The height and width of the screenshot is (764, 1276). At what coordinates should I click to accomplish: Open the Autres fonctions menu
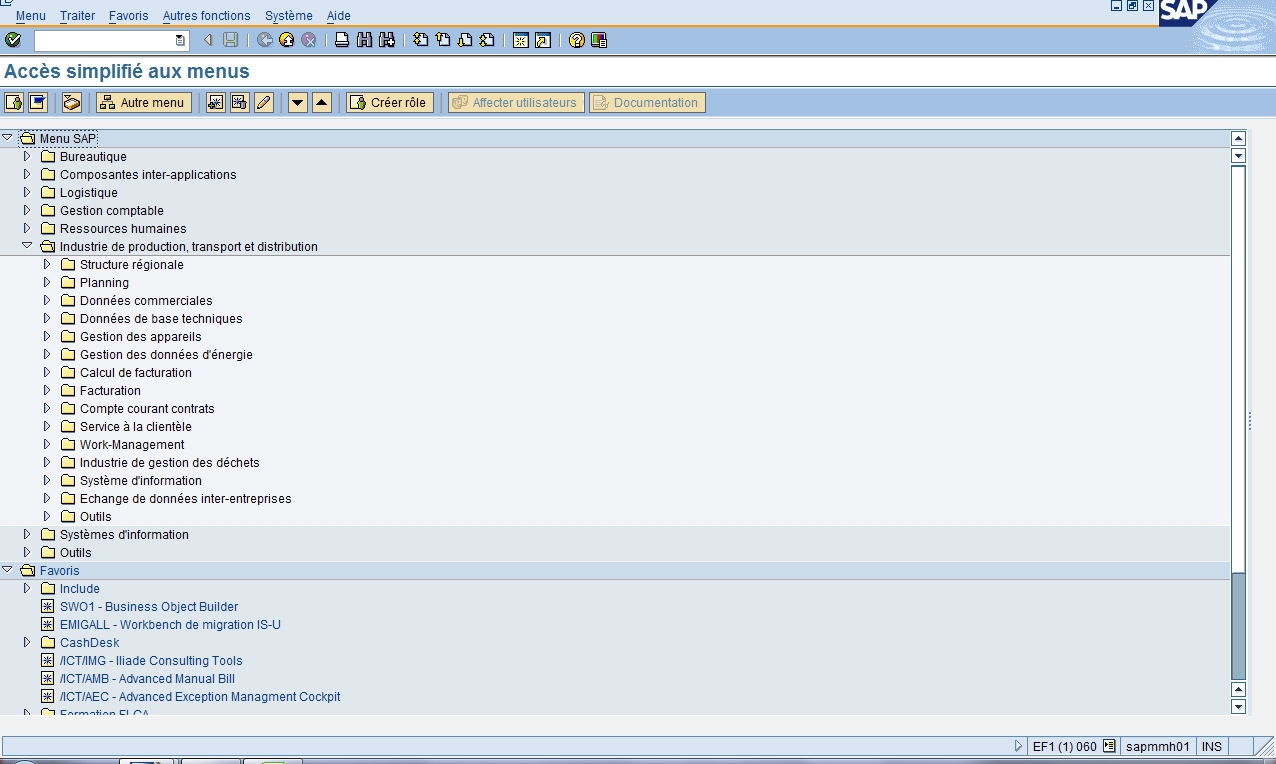[206, 16]
